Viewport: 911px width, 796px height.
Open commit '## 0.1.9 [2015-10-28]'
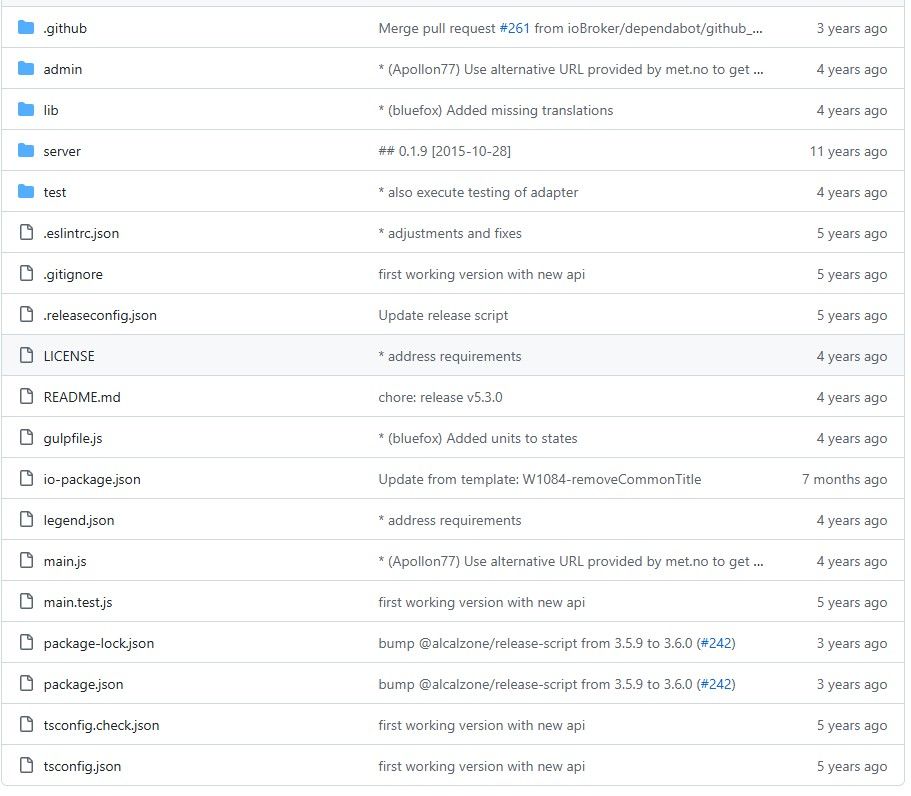coord(444,151)
